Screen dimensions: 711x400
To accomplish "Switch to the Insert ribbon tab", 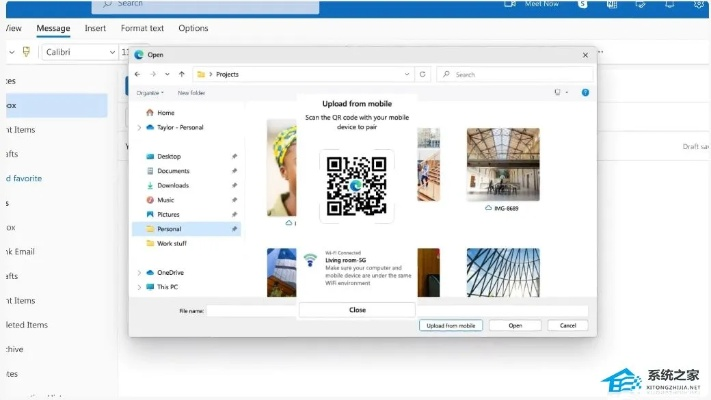I will [x=95, y=28].
